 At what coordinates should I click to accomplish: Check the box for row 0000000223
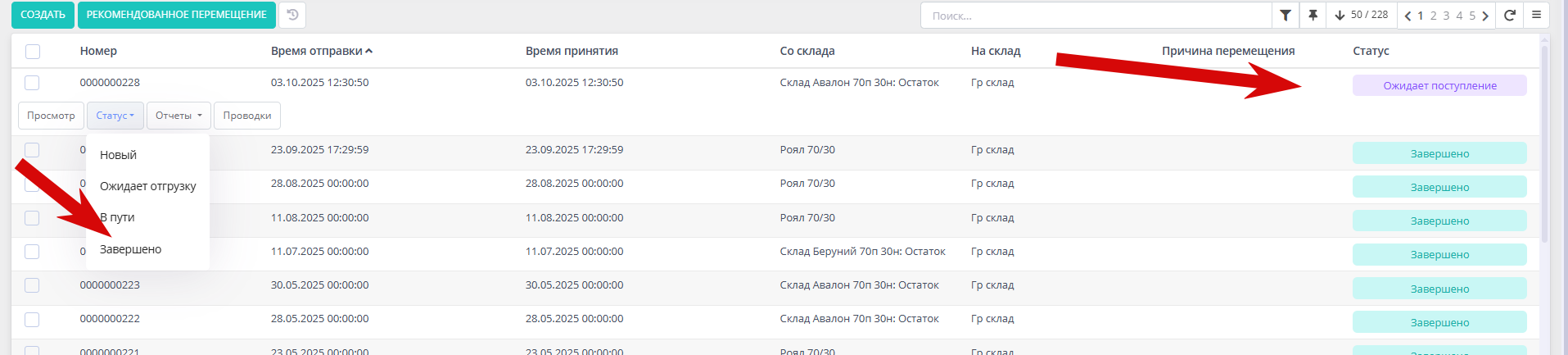coord(32,285)
